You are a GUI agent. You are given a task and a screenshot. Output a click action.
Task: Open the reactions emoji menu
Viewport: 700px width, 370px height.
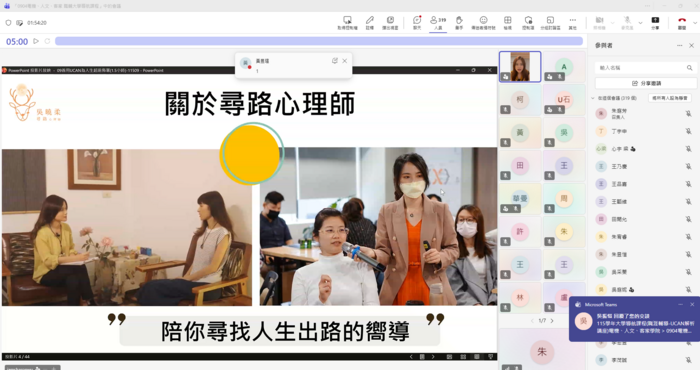click(x=483, y=22)
